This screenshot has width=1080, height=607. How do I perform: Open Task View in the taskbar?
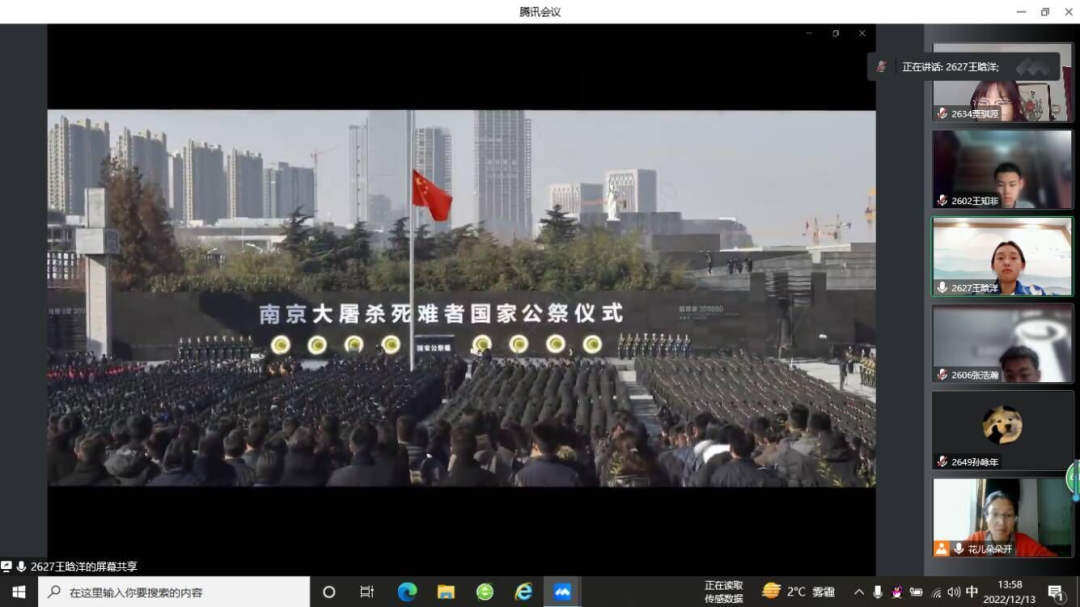(367, 592)
